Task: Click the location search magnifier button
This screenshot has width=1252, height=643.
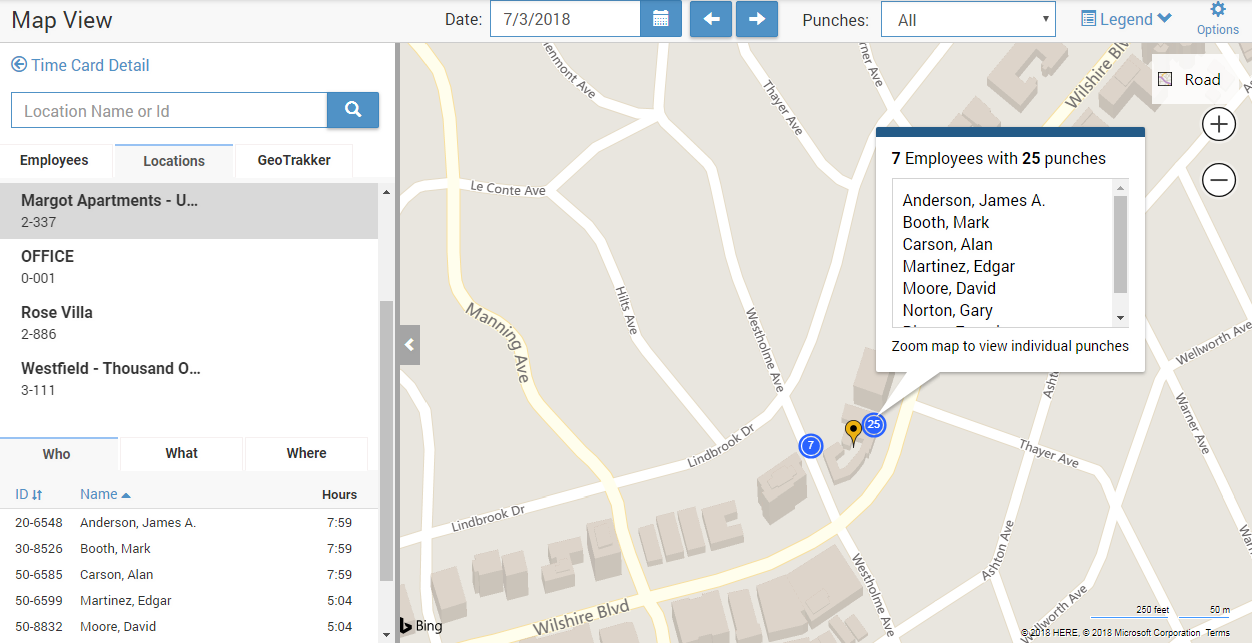Action: [353, 110]
